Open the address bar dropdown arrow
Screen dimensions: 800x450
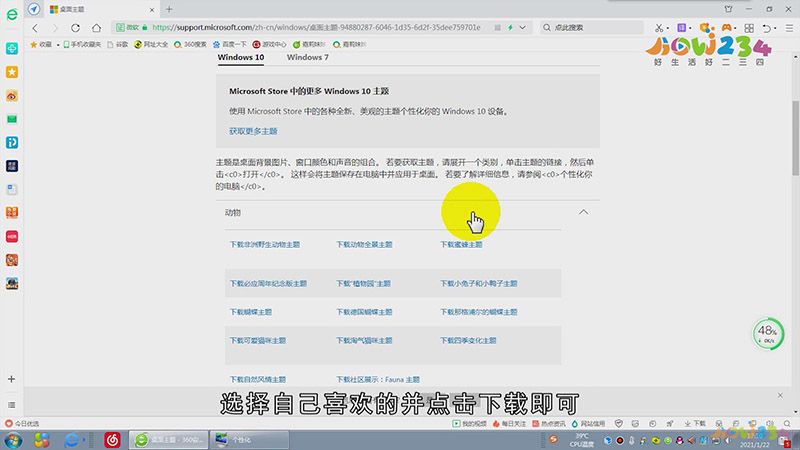522,28
